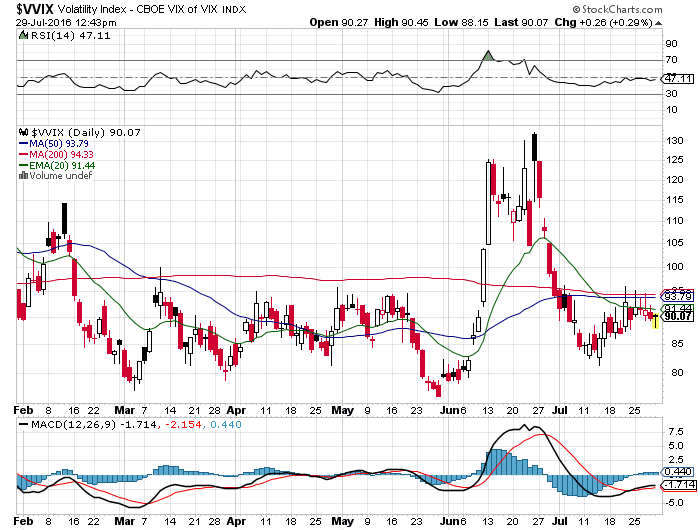The width and height of the screenshot is (700, 530).
Task: Click the 105 price axis label
Action: point(675,242)
